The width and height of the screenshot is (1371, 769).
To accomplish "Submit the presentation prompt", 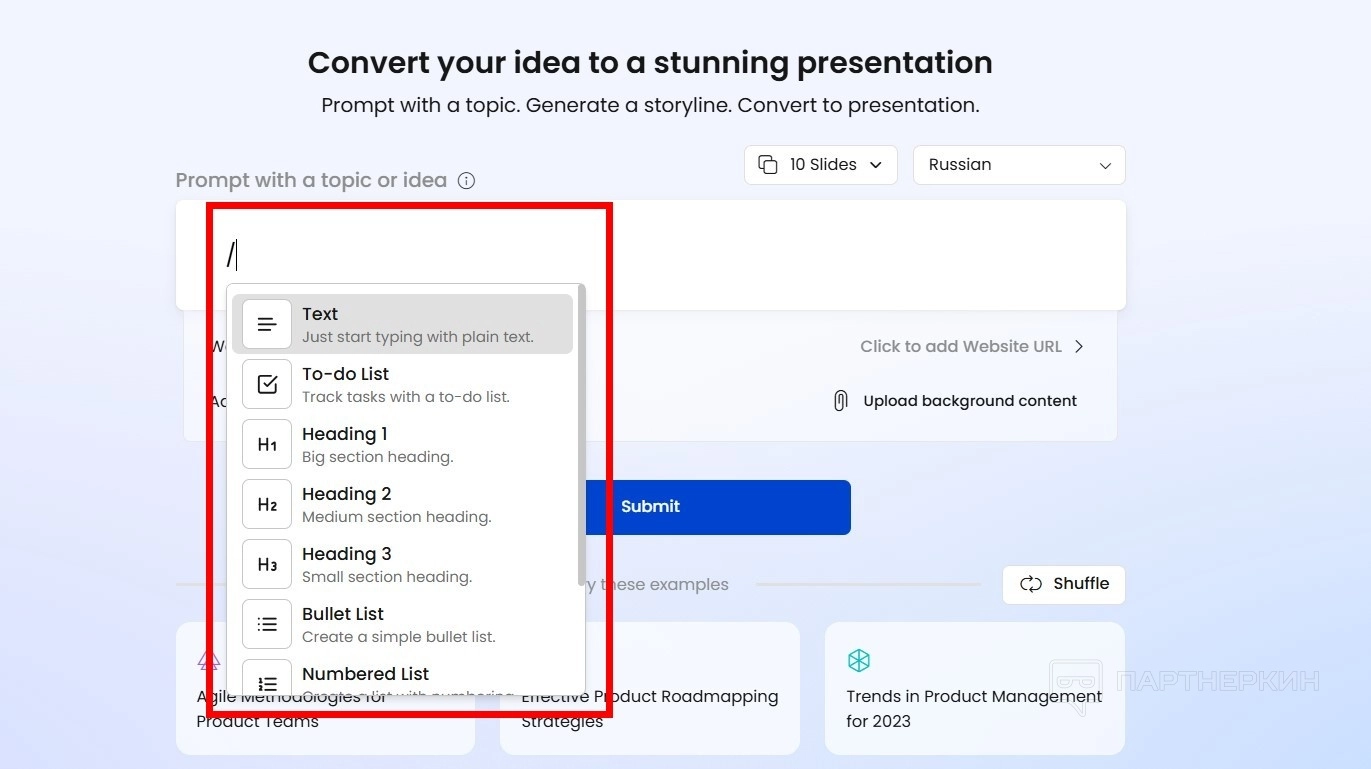I will 718,507.
